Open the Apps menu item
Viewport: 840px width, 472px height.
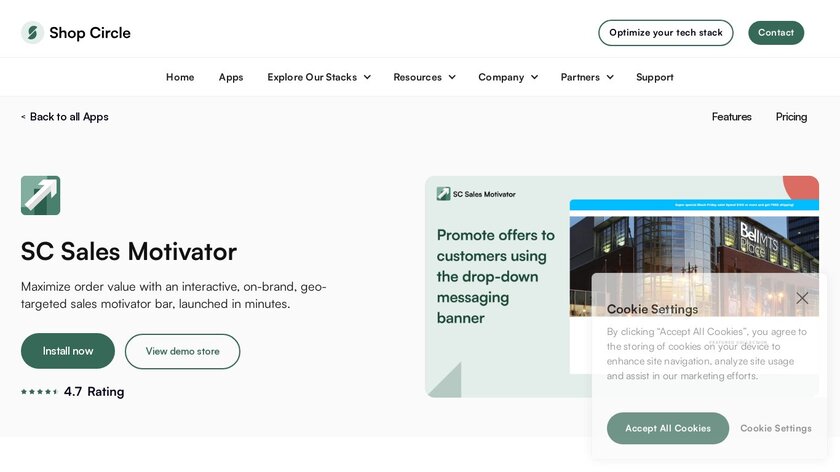(x=231, y=77)
